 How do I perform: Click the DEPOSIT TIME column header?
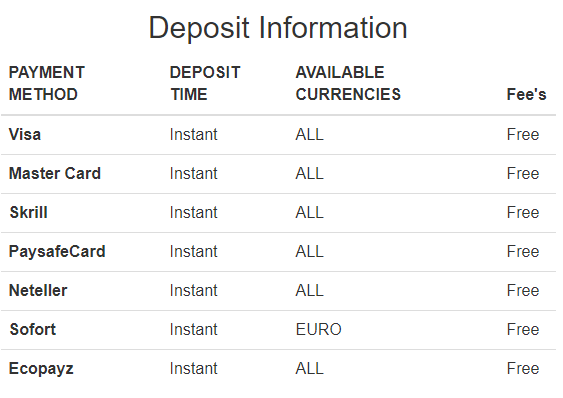[205, 83]
